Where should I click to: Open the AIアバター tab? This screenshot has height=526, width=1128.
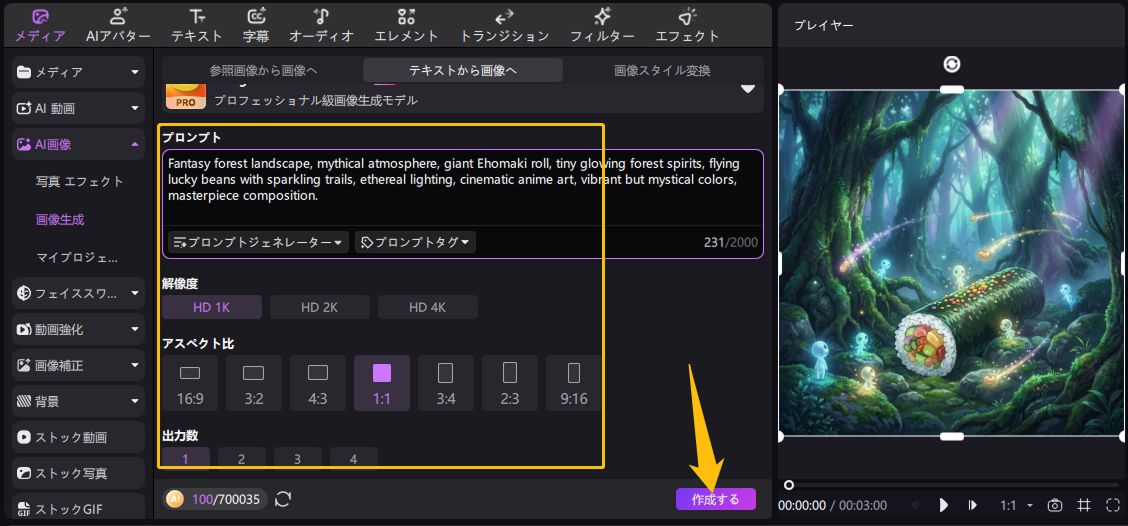click(118, 25)
